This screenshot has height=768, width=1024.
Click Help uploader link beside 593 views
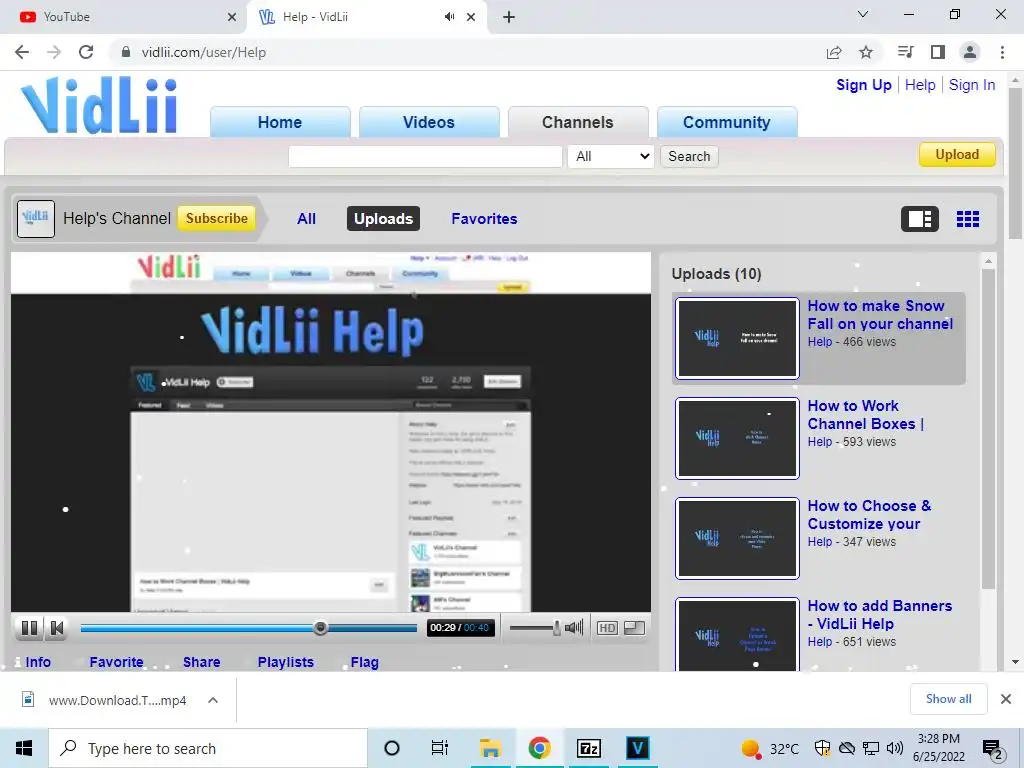[x=820, y=442]
